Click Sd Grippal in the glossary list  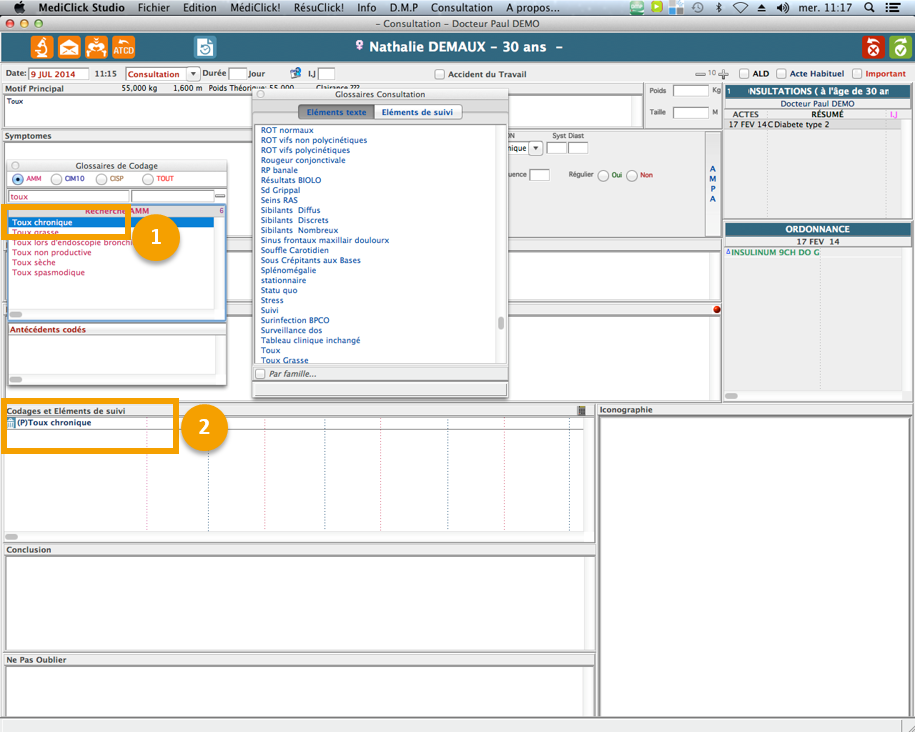click(x=280, y=190)
